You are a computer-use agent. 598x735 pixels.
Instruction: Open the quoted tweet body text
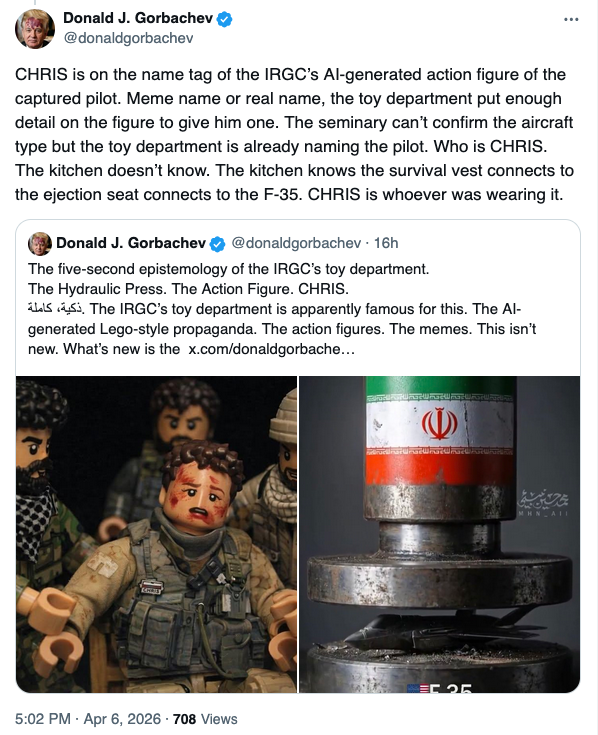(x=282, y=308)
